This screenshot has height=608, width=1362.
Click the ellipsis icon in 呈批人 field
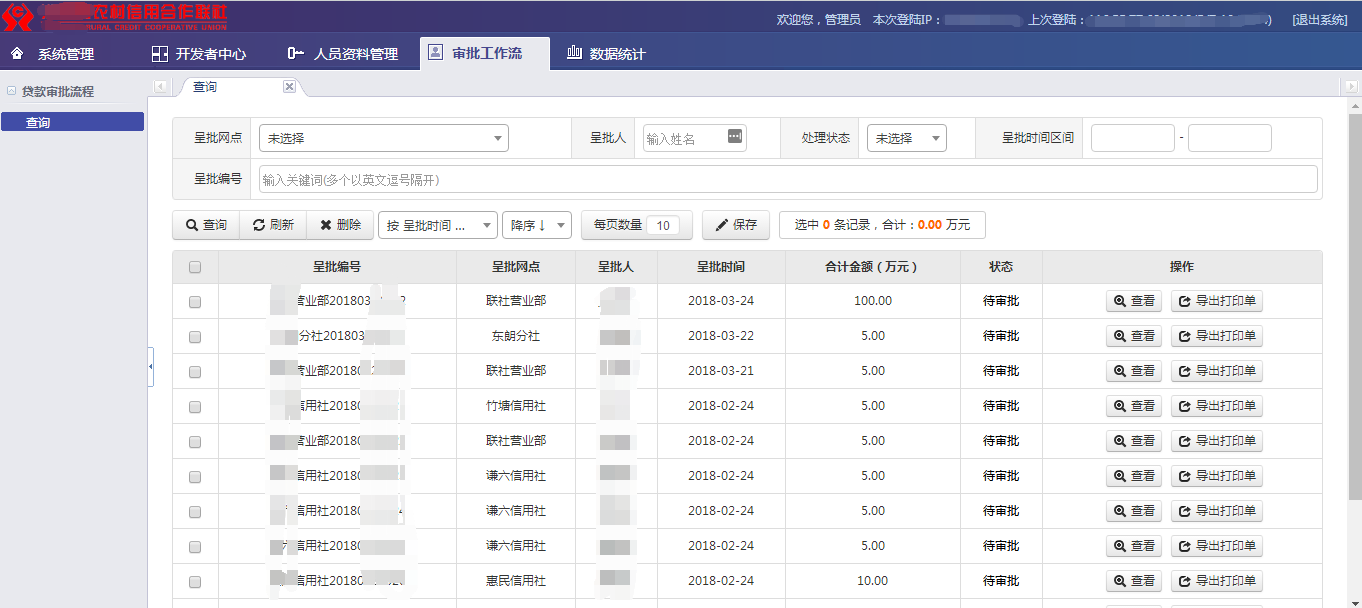[735, 137]
